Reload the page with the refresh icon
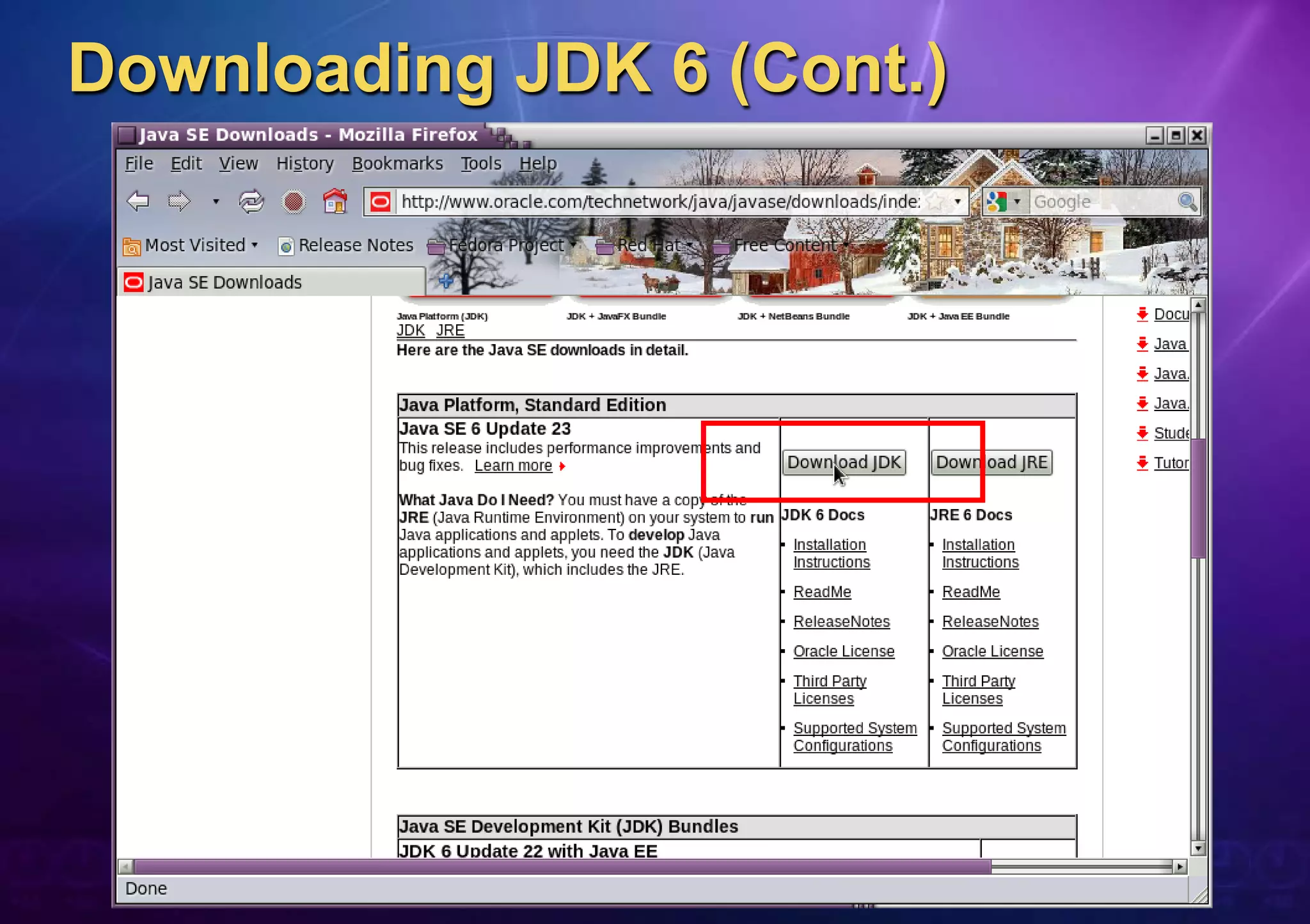This screenshot has height=924, width=1310. click(x=251, y=201)
